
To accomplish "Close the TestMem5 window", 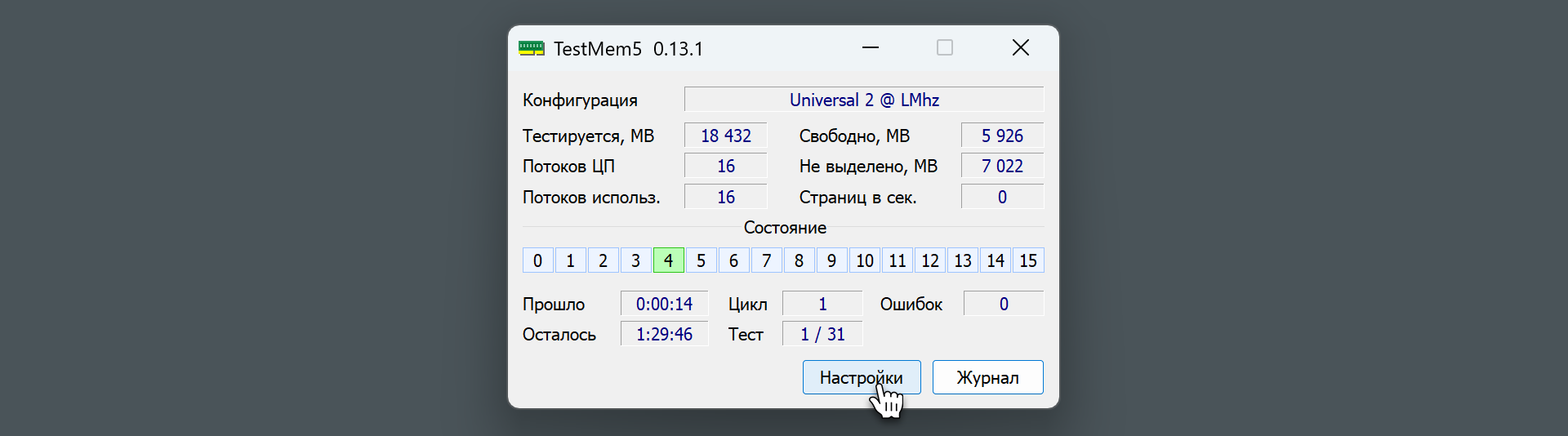I will tap(1020, 48).
